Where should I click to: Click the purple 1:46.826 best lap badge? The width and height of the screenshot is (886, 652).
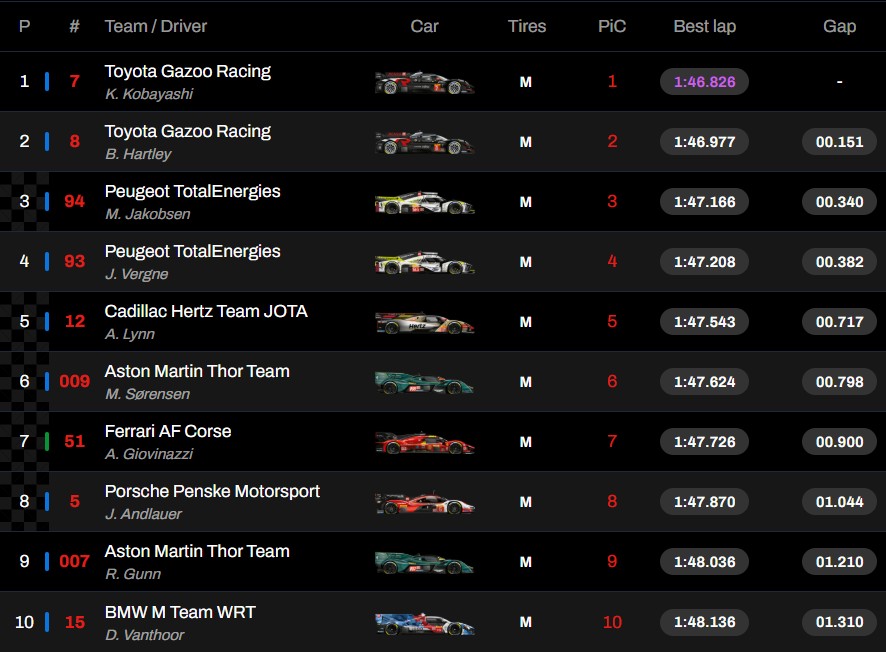(704, 82)
